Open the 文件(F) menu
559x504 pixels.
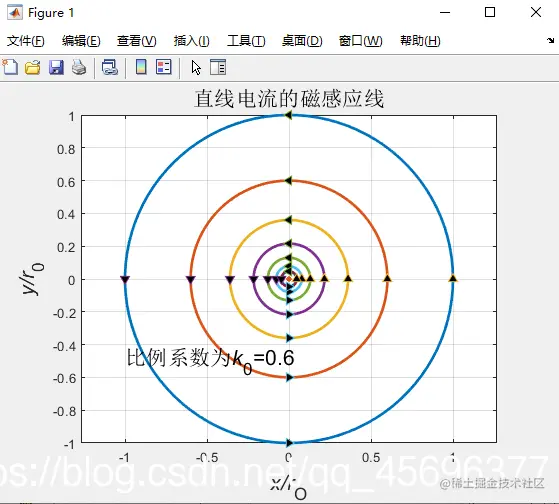click(25, 41)
